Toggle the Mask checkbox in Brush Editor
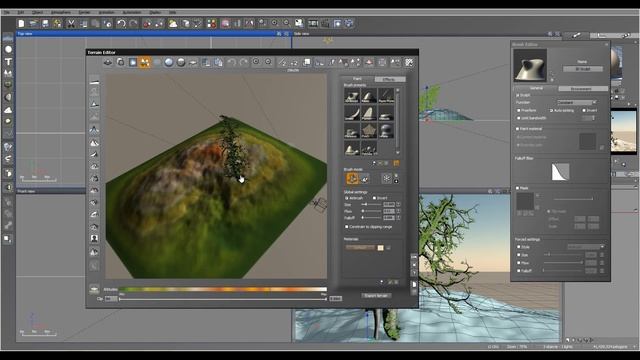The height and width of the screenshot is (360, 640). [x=518, y=188]
